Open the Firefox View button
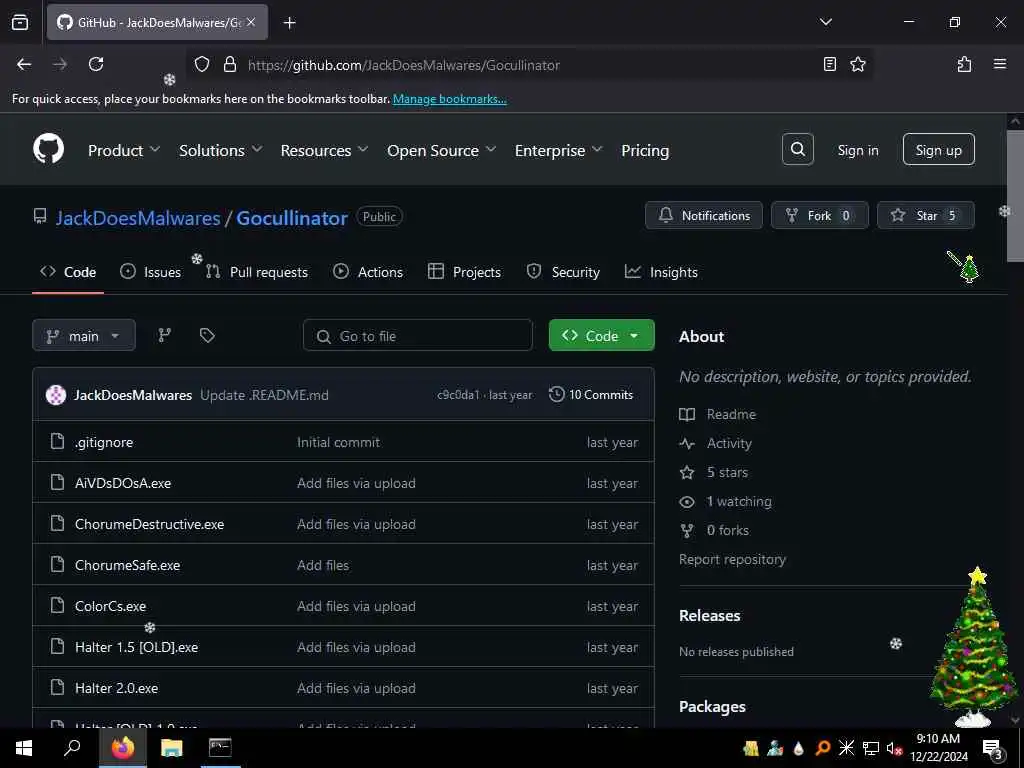The image size is (1024, 768). 20,22
